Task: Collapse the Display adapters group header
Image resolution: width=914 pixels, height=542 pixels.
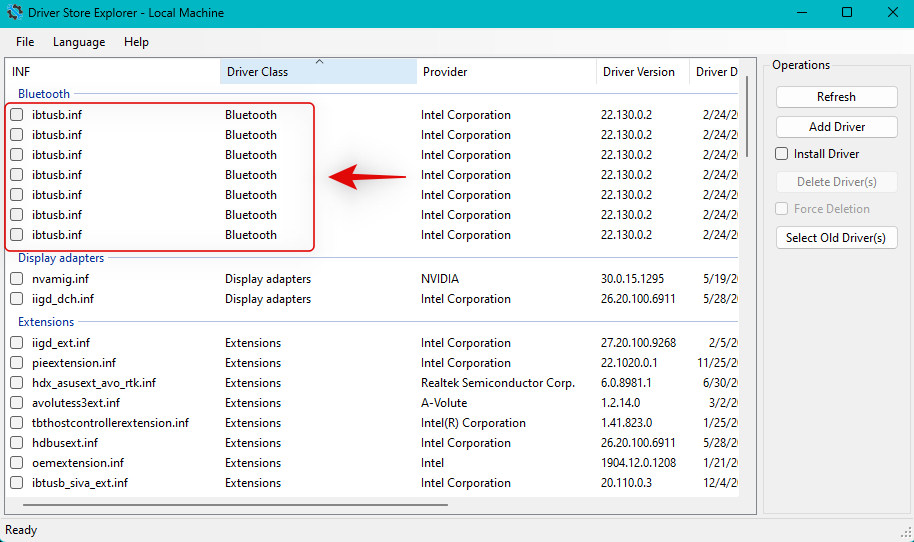Action: pyautogui.click(x=61, y=258)
